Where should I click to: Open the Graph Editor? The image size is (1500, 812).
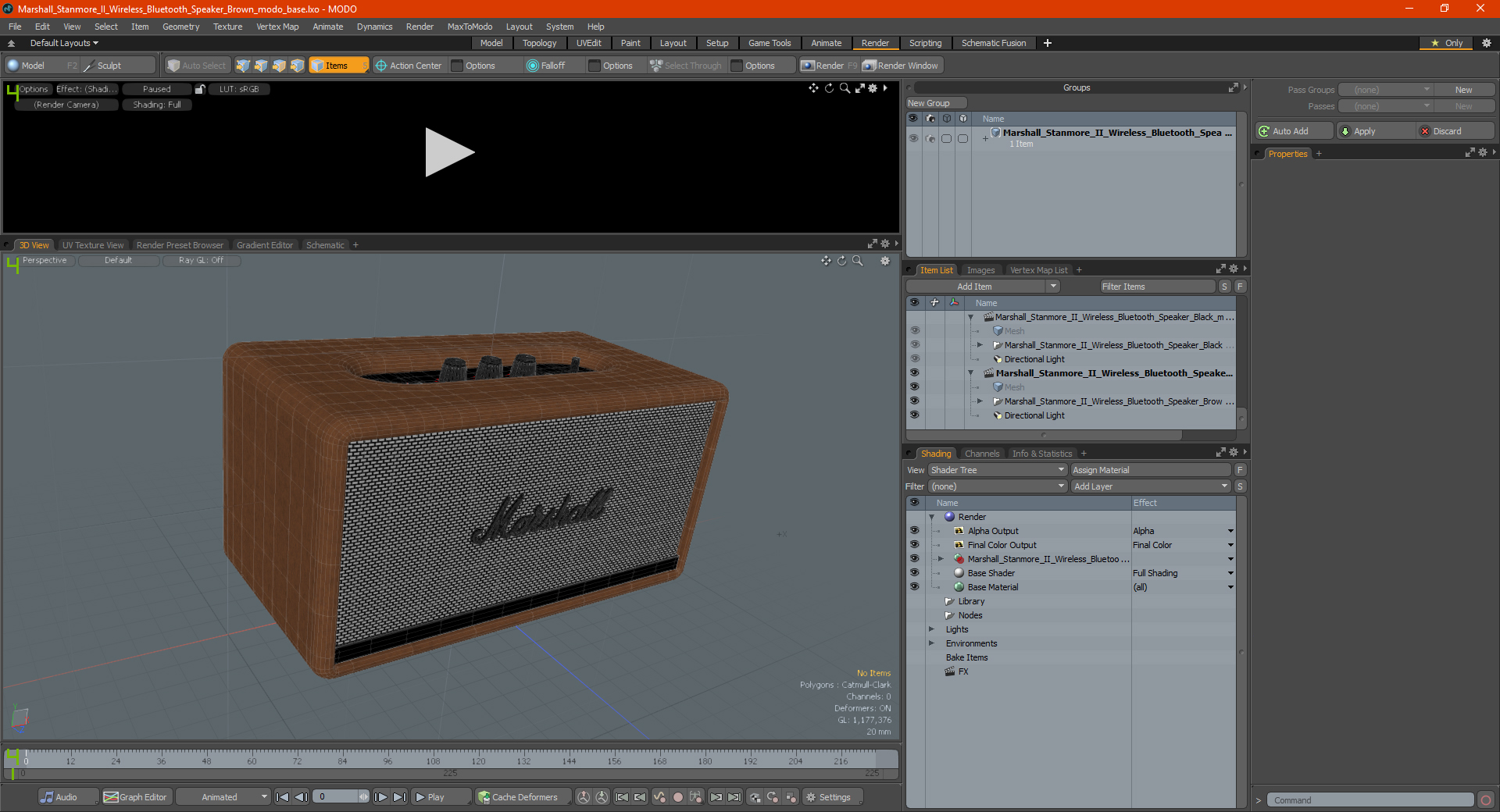tap(136, 797)
